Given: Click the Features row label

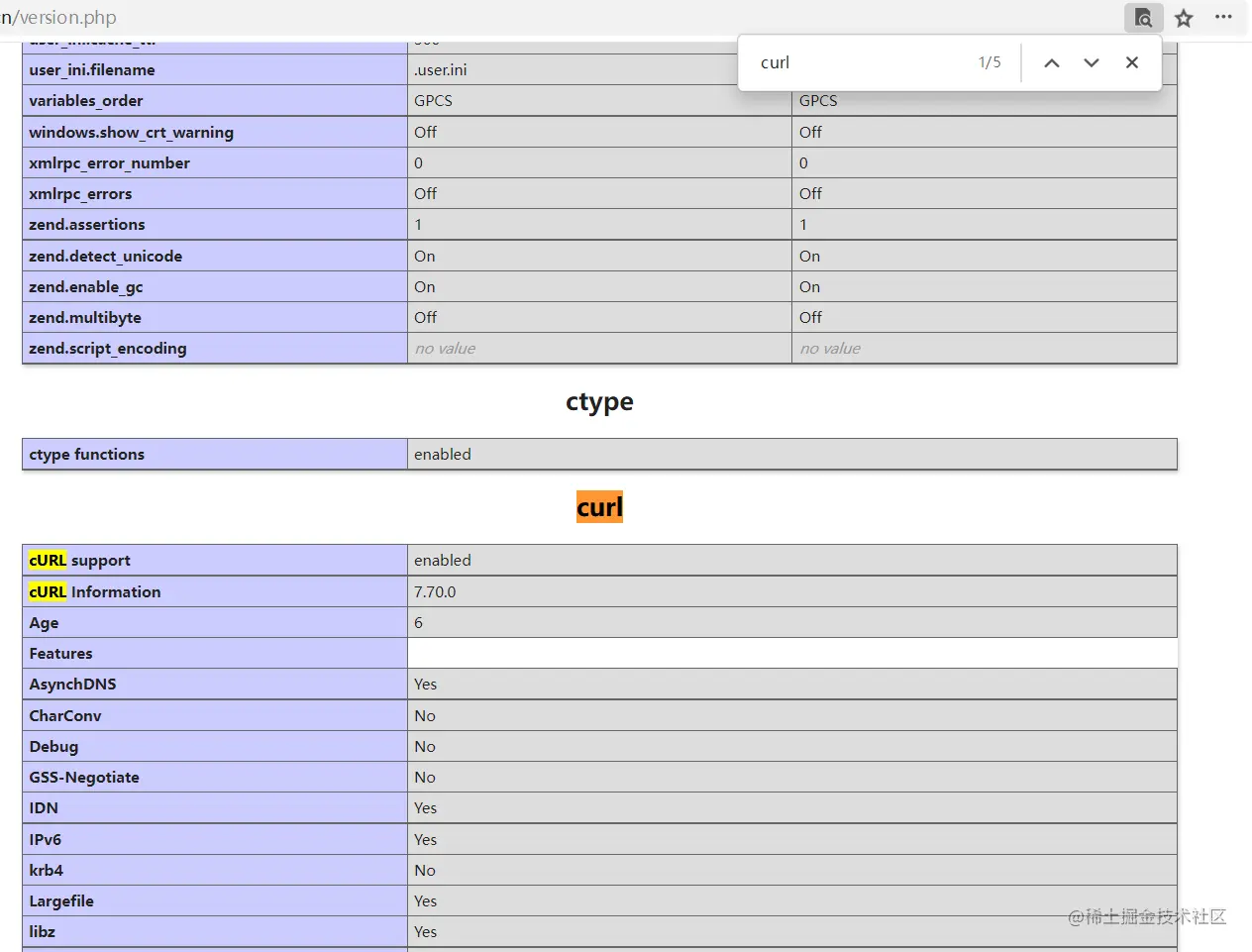Looking at the screenshot, I should (60, 653).
